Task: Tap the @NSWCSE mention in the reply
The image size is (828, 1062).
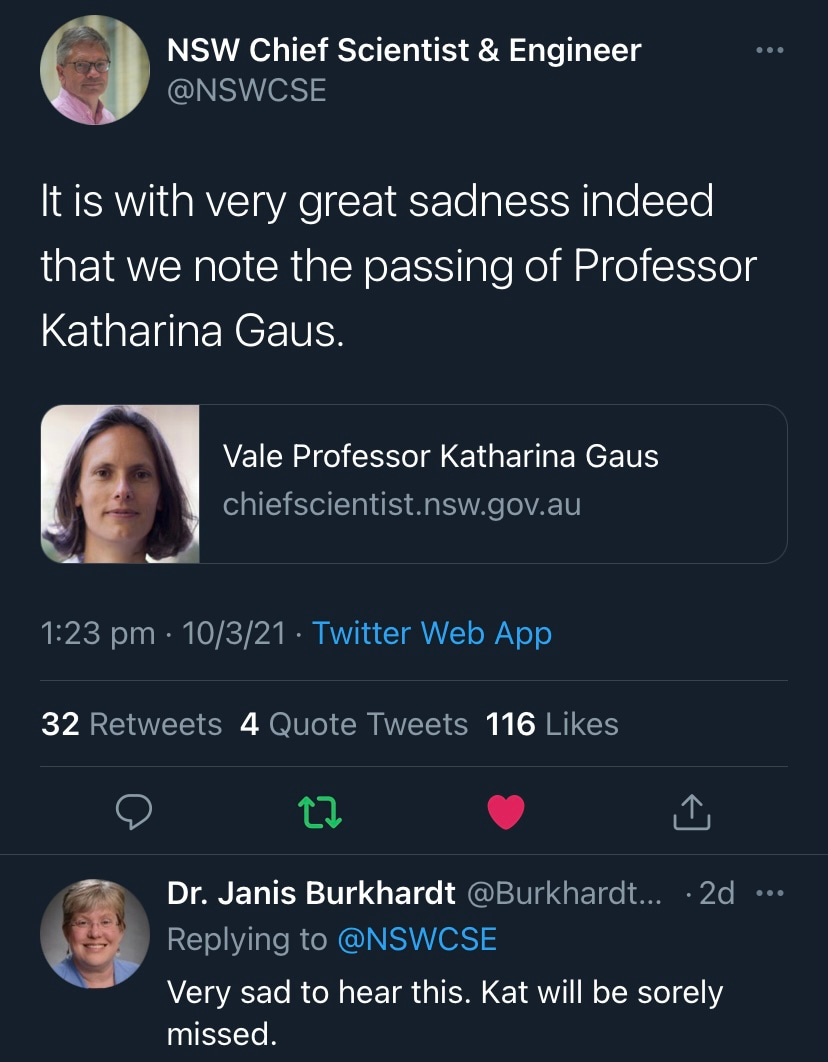Action: coord(417,939)
